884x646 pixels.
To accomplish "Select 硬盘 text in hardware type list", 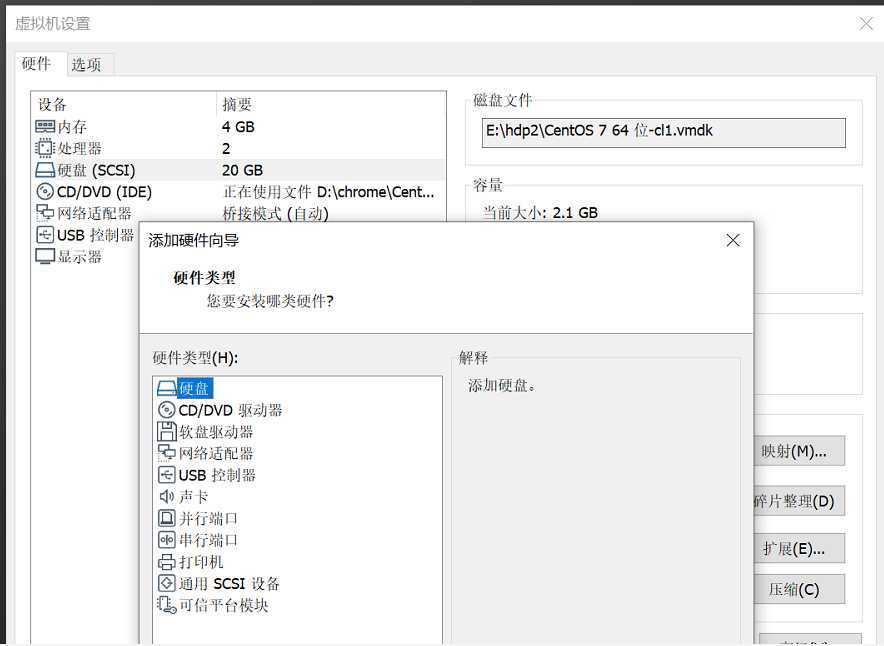I will click(194, 388).
